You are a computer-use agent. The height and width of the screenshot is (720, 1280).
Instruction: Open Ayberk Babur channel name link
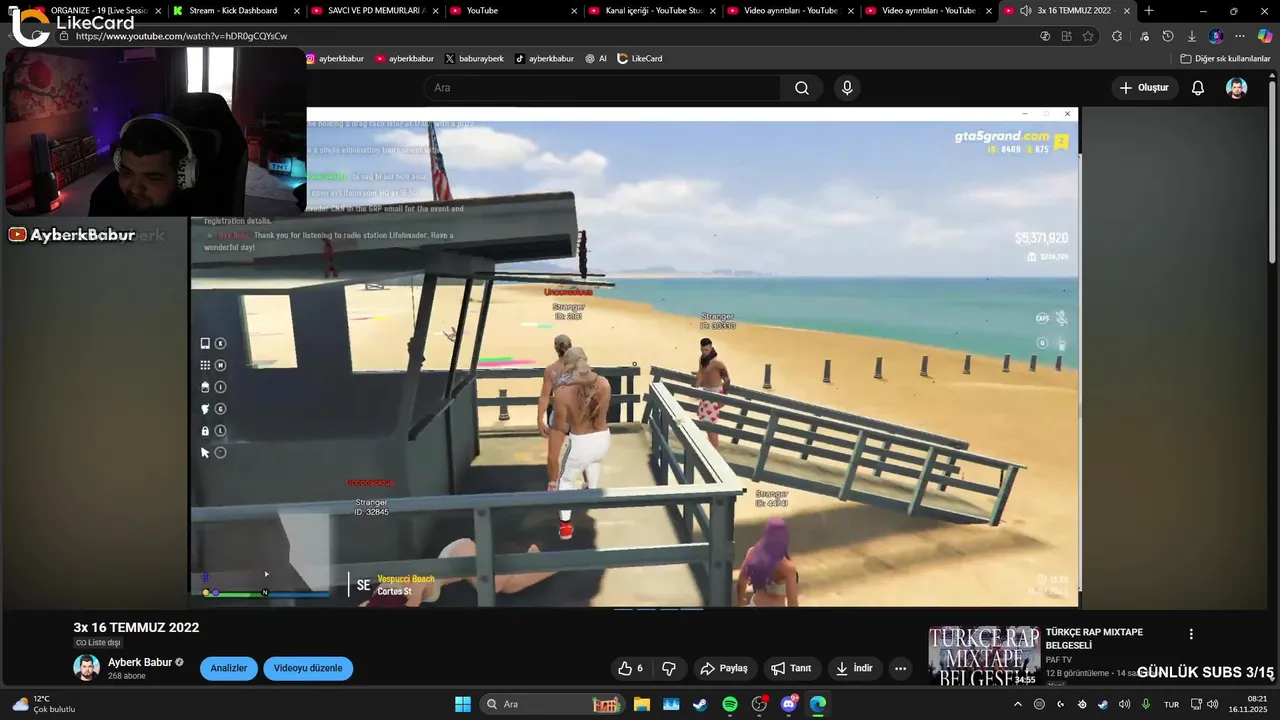140,662
